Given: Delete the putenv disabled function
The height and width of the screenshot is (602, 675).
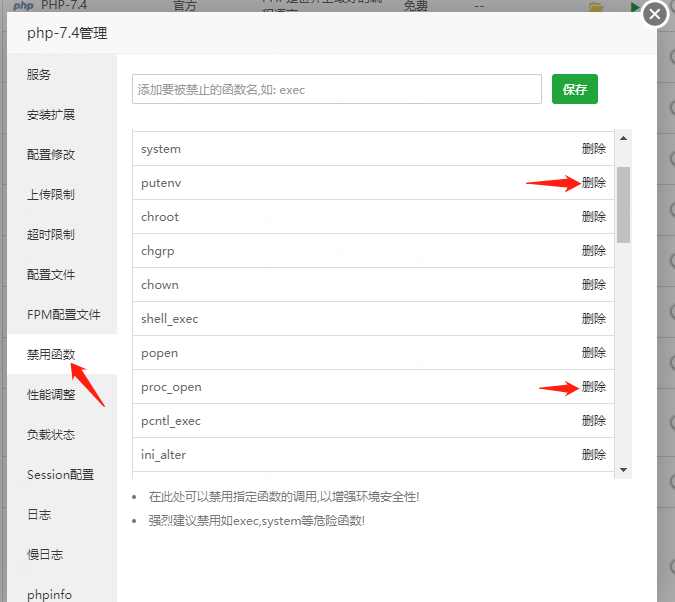Looking at the screenshot, I should point(593,183).
